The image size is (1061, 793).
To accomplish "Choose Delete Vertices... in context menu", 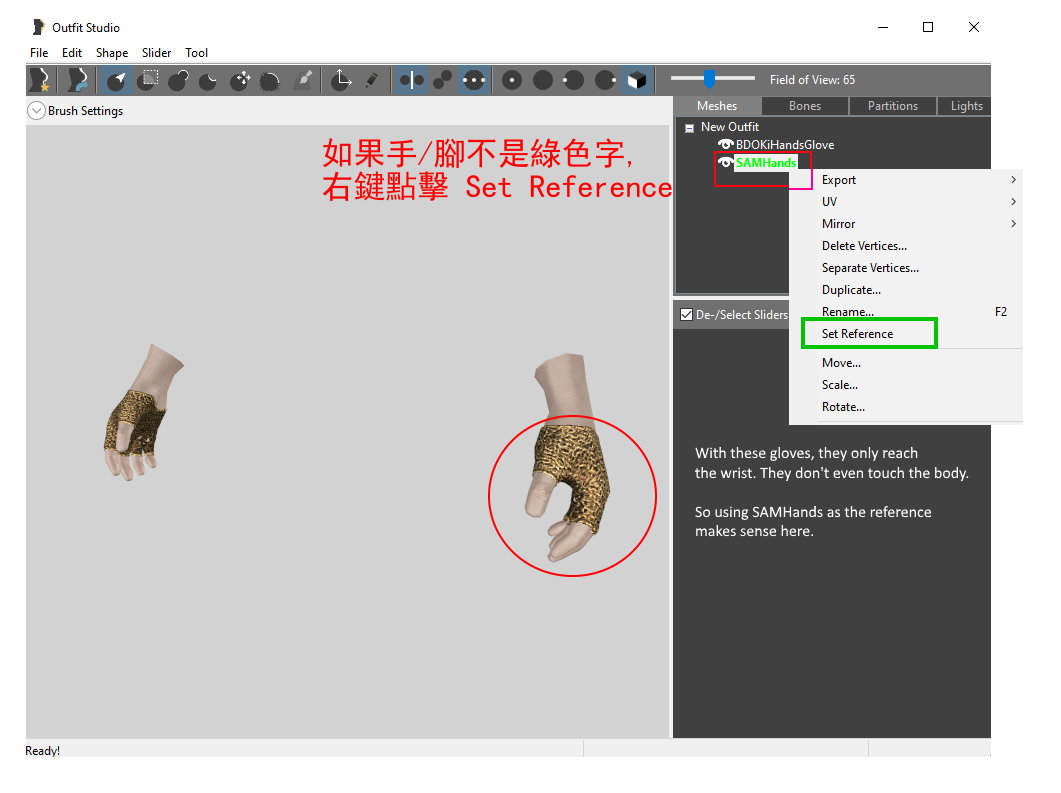I will (x=906, y=246).
